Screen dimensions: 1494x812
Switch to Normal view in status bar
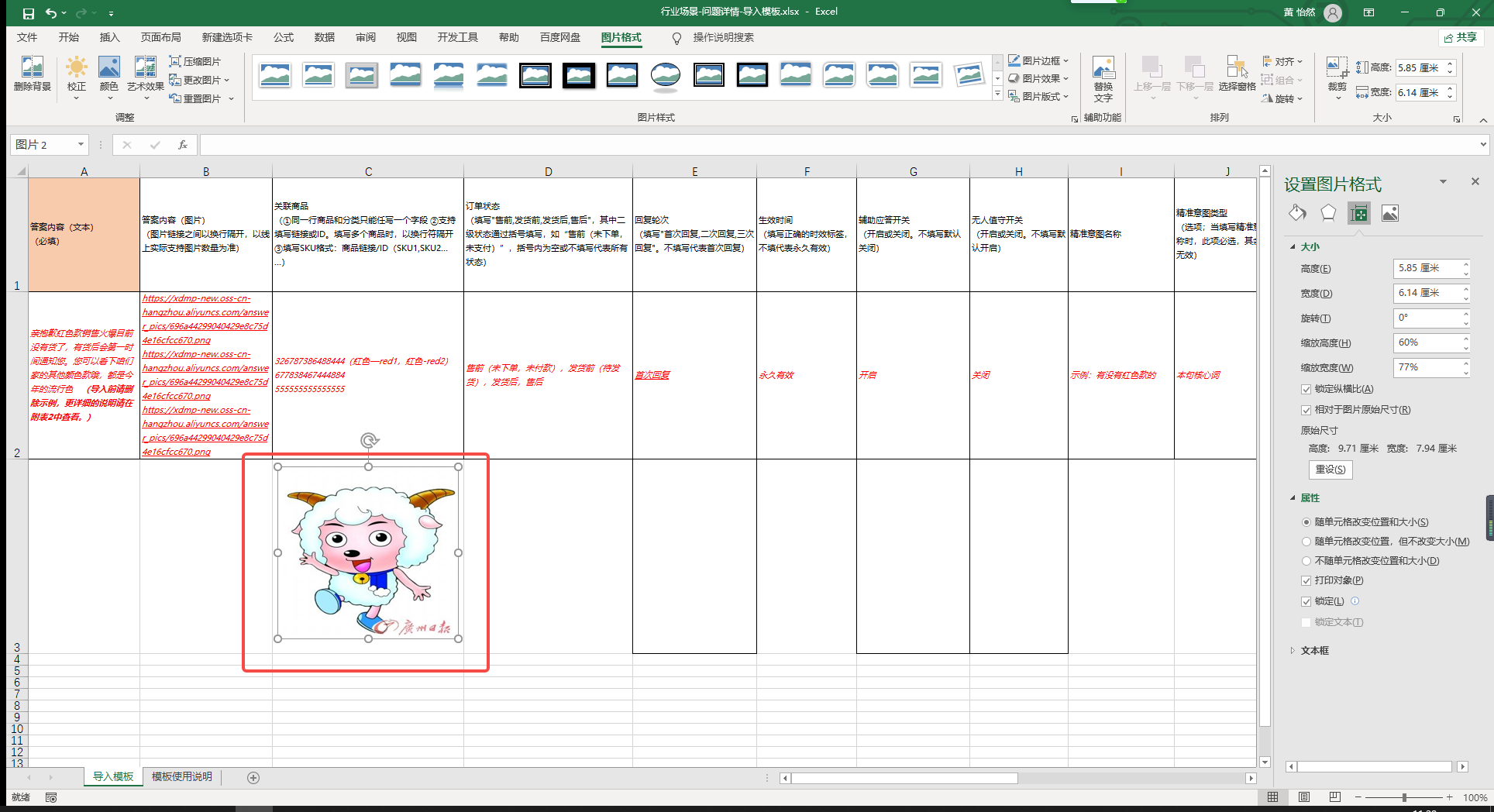(x=1273, y=797)
